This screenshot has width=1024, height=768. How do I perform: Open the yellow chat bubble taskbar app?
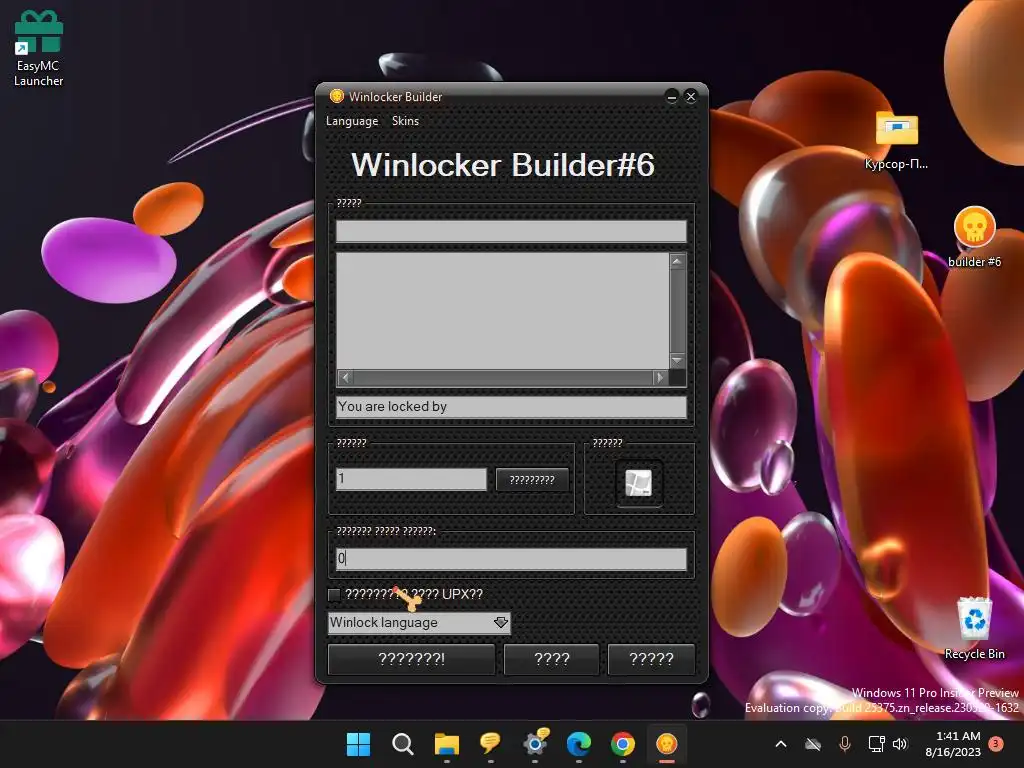[x=490, y=744]
